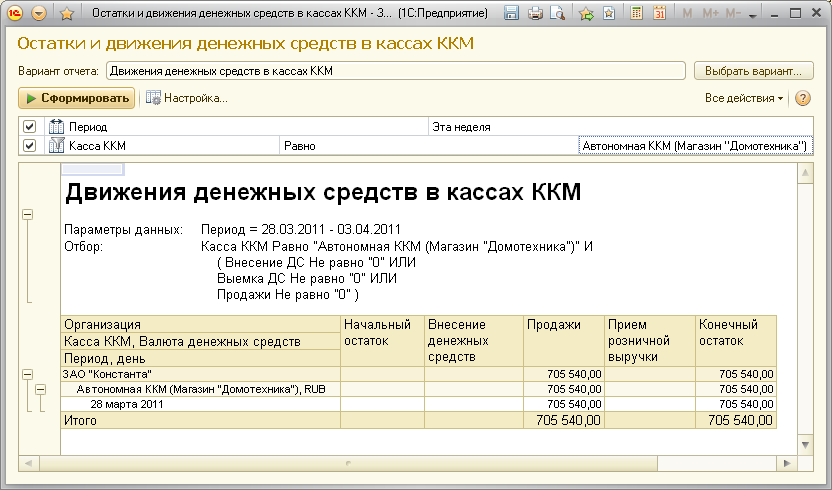This screenshot has width=832, height=490.
Task: Click the Итого row label
Action: click(x=81, y=420)
